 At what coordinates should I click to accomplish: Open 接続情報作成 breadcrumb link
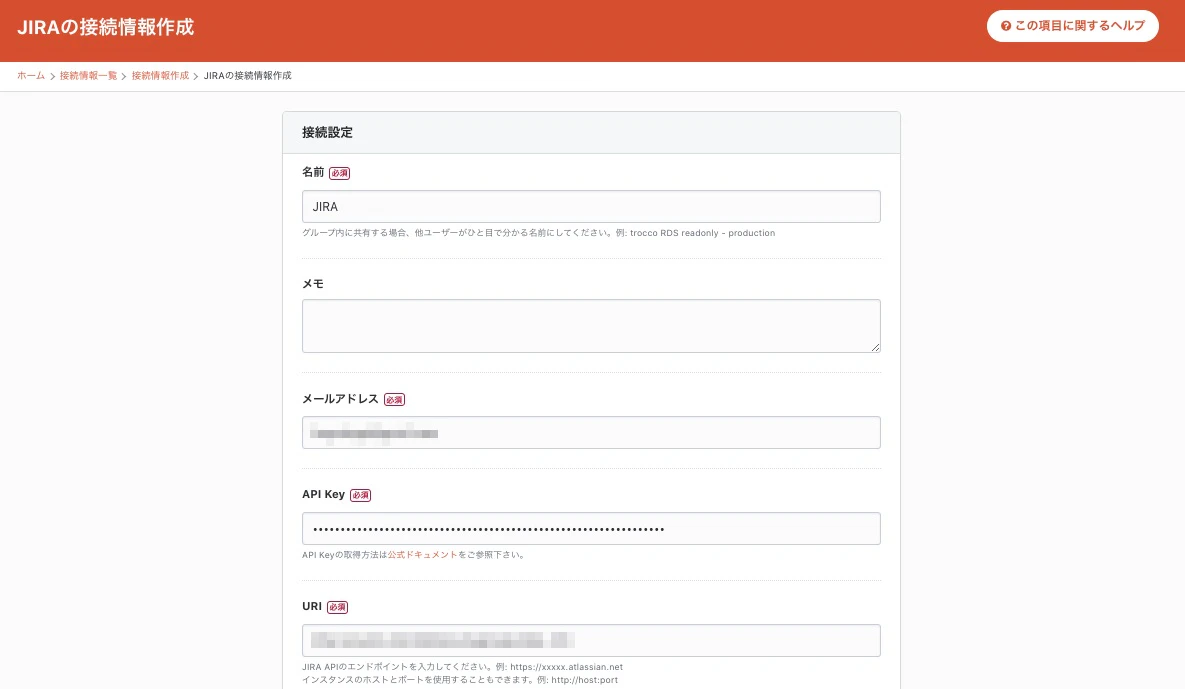tap(160, 76)
